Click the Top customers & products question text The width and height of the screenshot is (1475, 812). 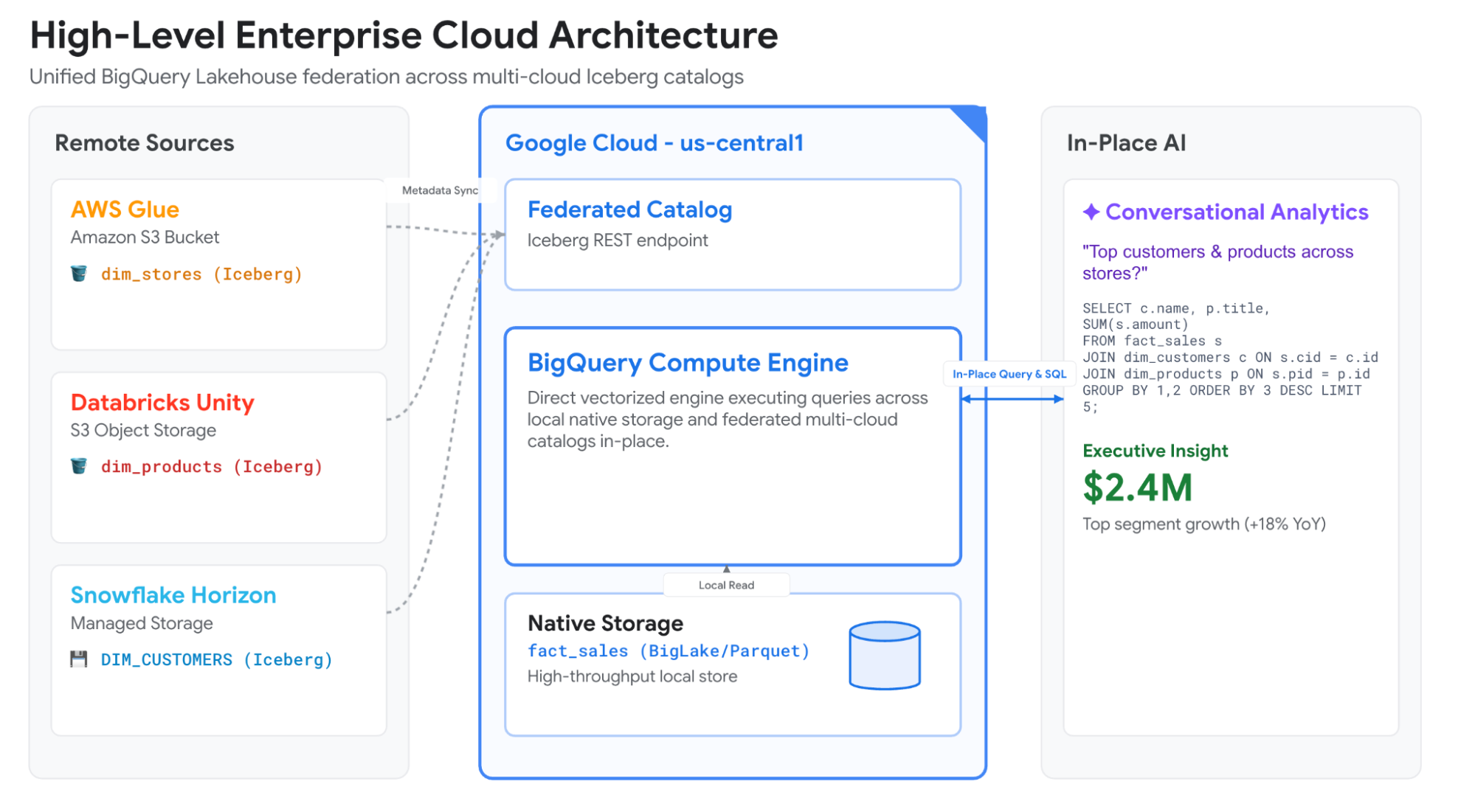tap(1217, 263)
